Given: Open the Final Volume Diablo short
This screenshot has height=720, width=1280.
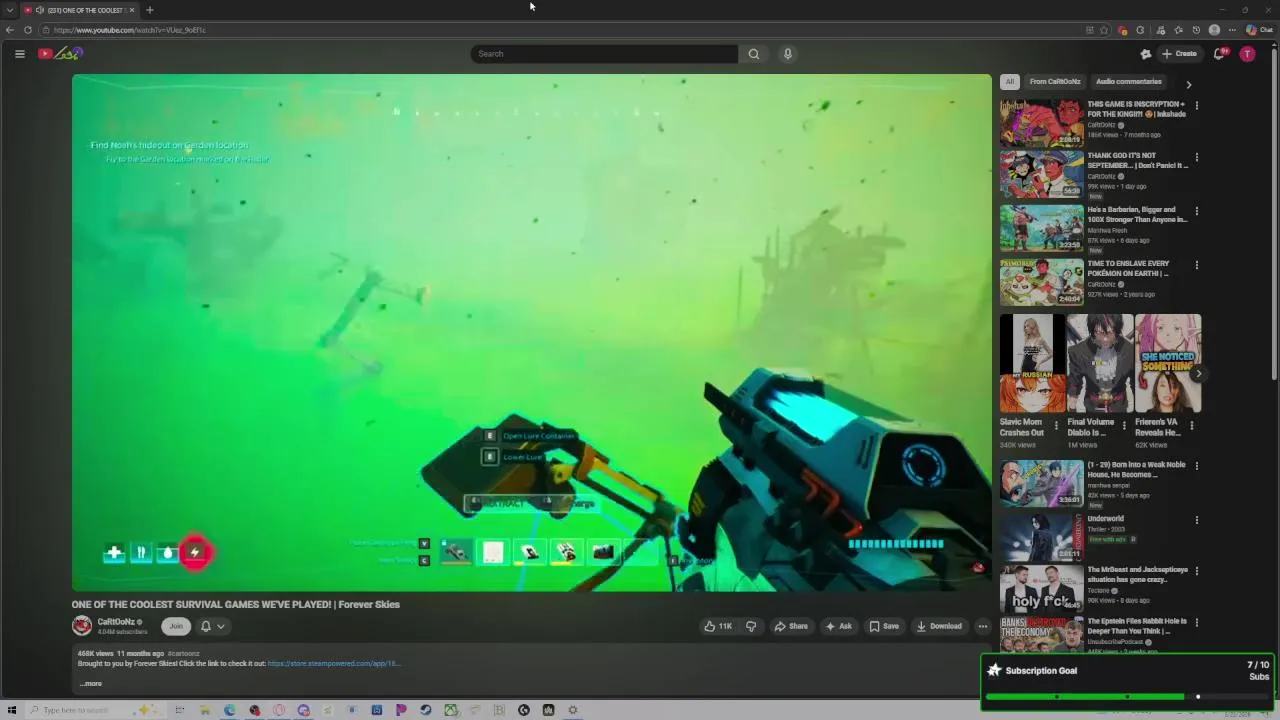Looking at the screenshot, I should [x=1100, y=363].
